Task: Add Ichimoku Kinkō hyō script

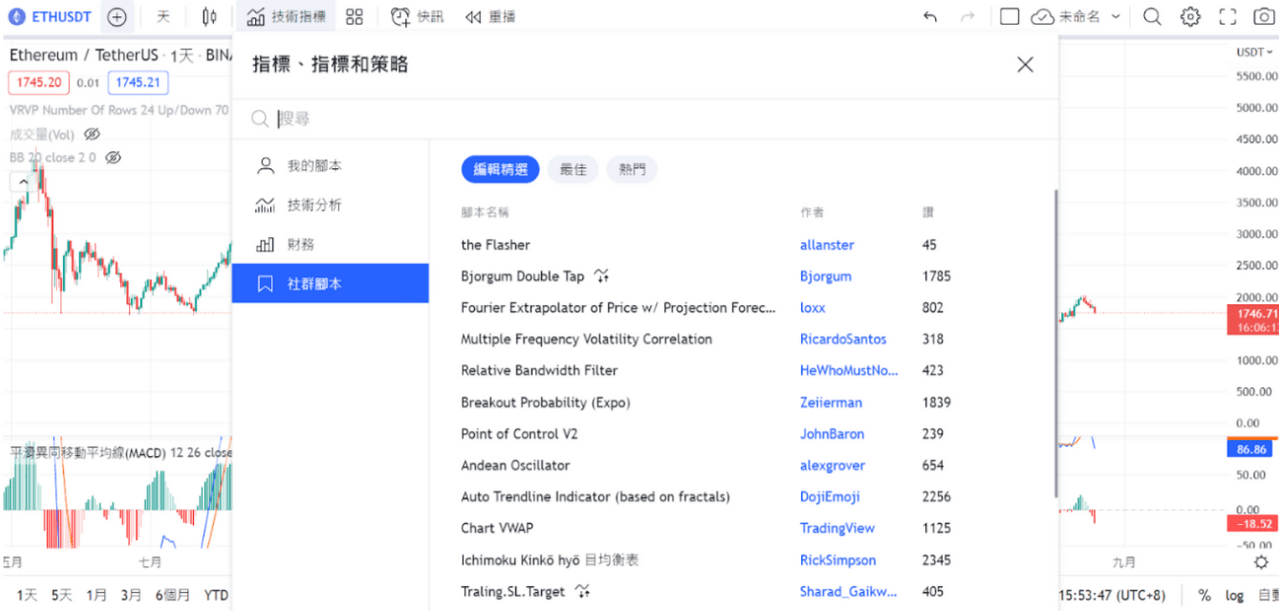Action: (549, 560)
